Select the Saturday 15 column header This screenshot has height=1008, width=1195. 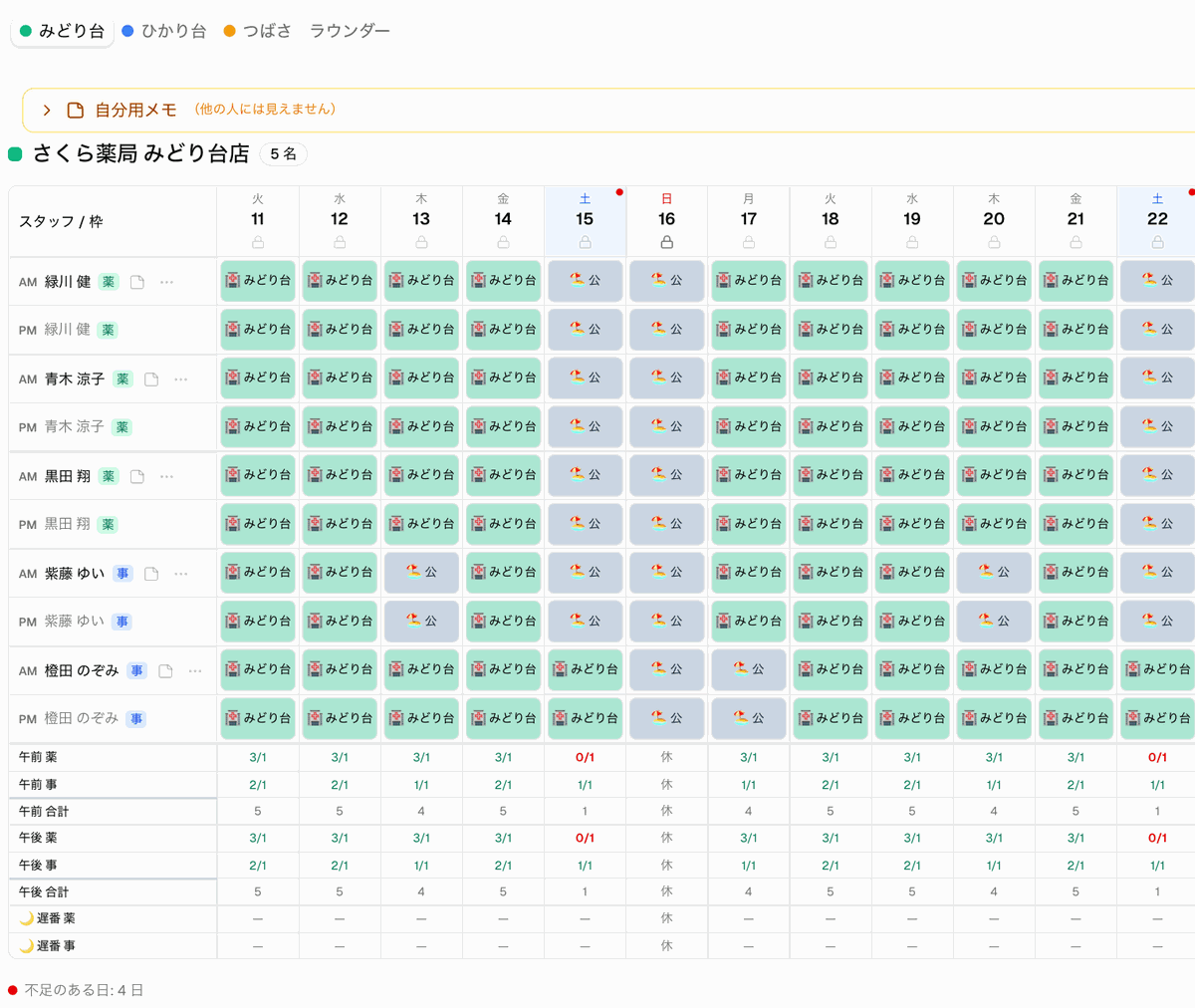click(x=585, y=221)
